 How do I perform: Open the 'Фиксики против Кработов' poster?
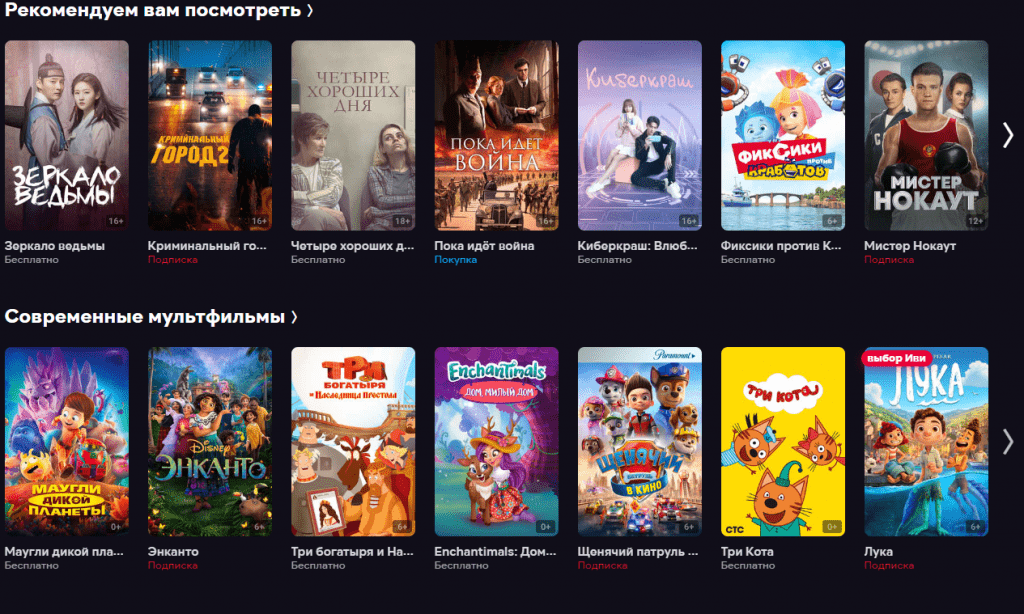[783, 135]
